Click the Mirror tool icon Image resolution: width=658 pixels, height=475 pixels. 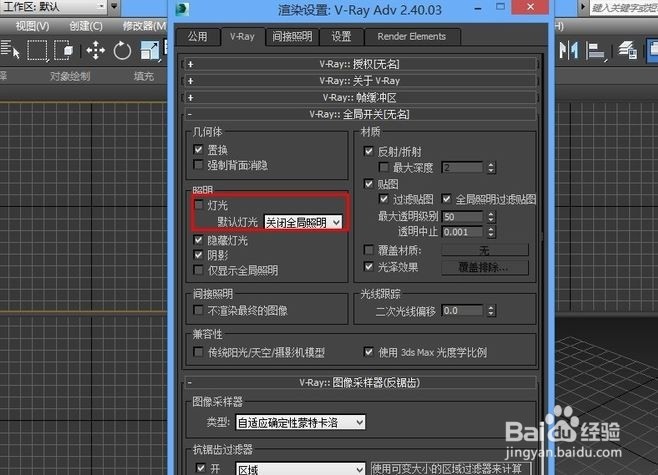tap(569, 50)
